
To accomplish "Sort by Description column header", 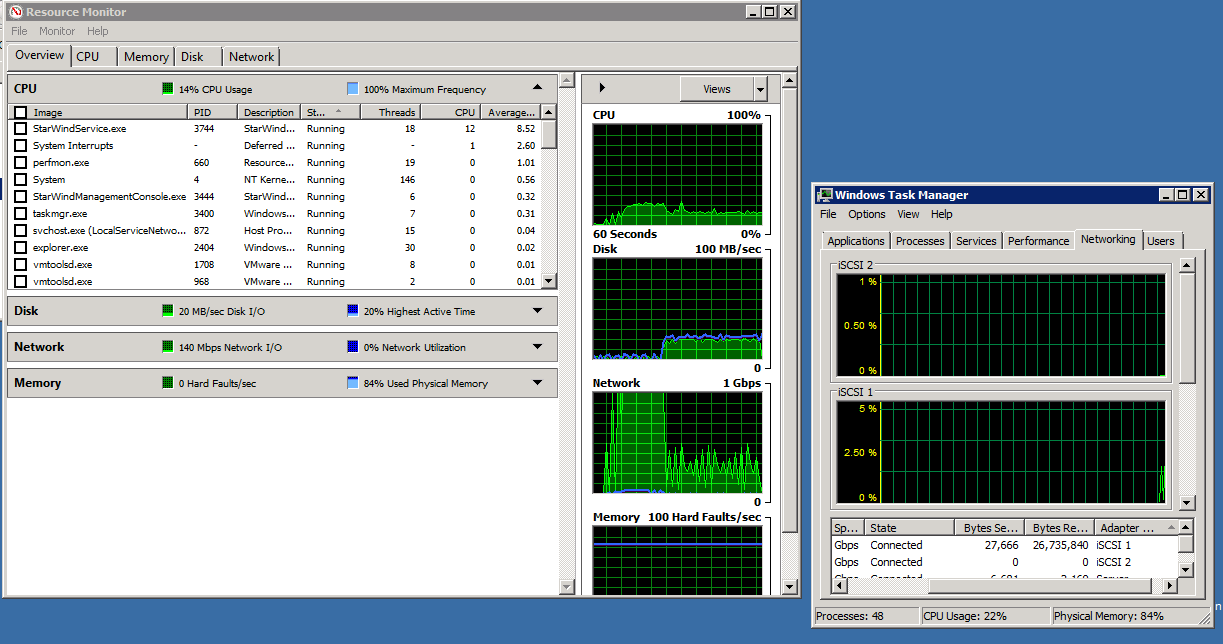I will click(269, 112).
